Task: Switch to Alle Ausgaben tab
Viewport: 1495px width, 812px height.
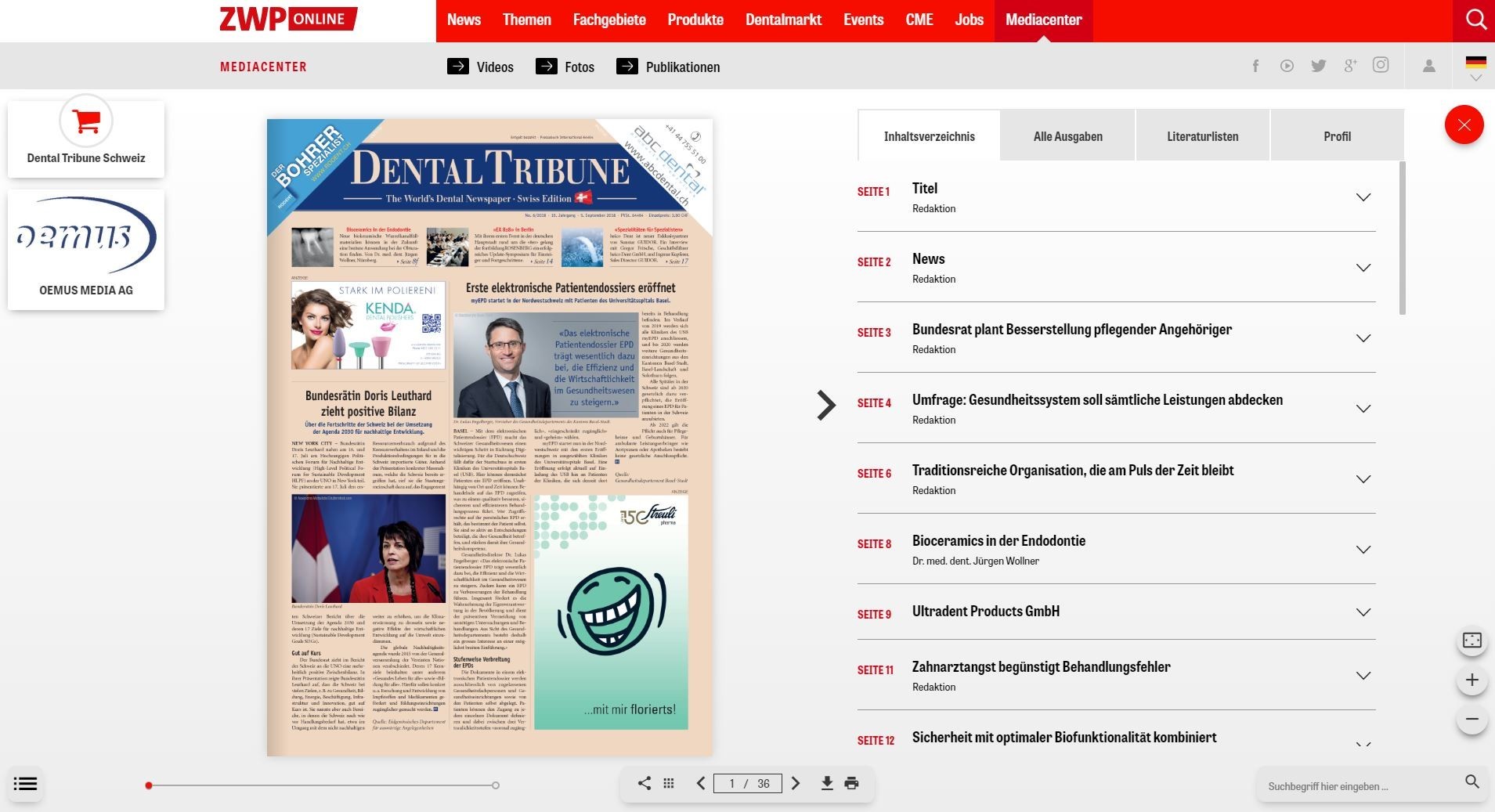Action: [x=1067, y=136]
